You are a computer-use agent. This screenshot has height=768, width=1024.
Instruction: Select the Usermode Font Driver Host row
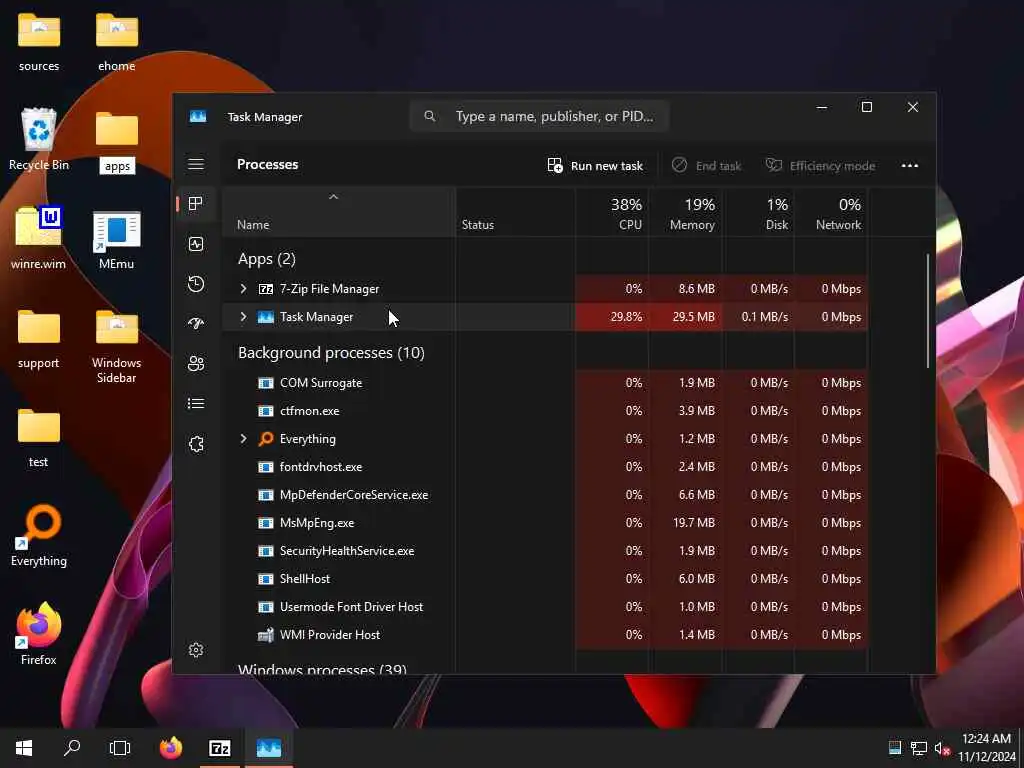[x=545, y=607]
